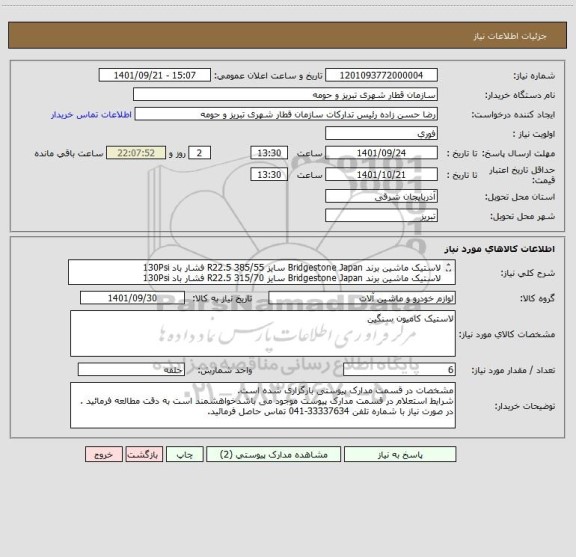Click unit field حلقه
Image resolution: width=576 pixels, height=557 pixels.
click(x=131, y=370)
